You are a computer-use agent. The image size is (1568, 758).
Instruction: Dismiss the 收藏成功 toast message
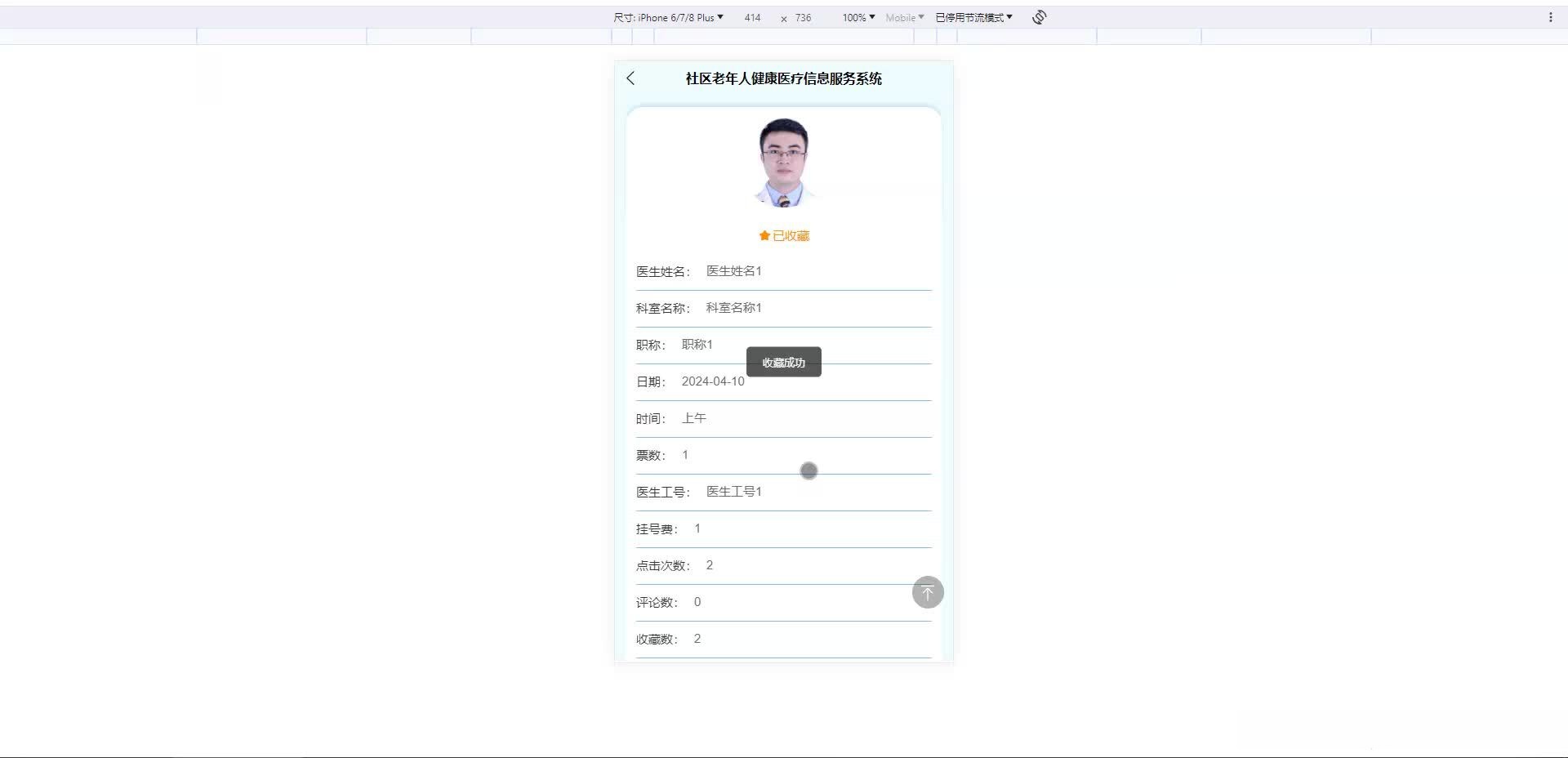[783, 362]
